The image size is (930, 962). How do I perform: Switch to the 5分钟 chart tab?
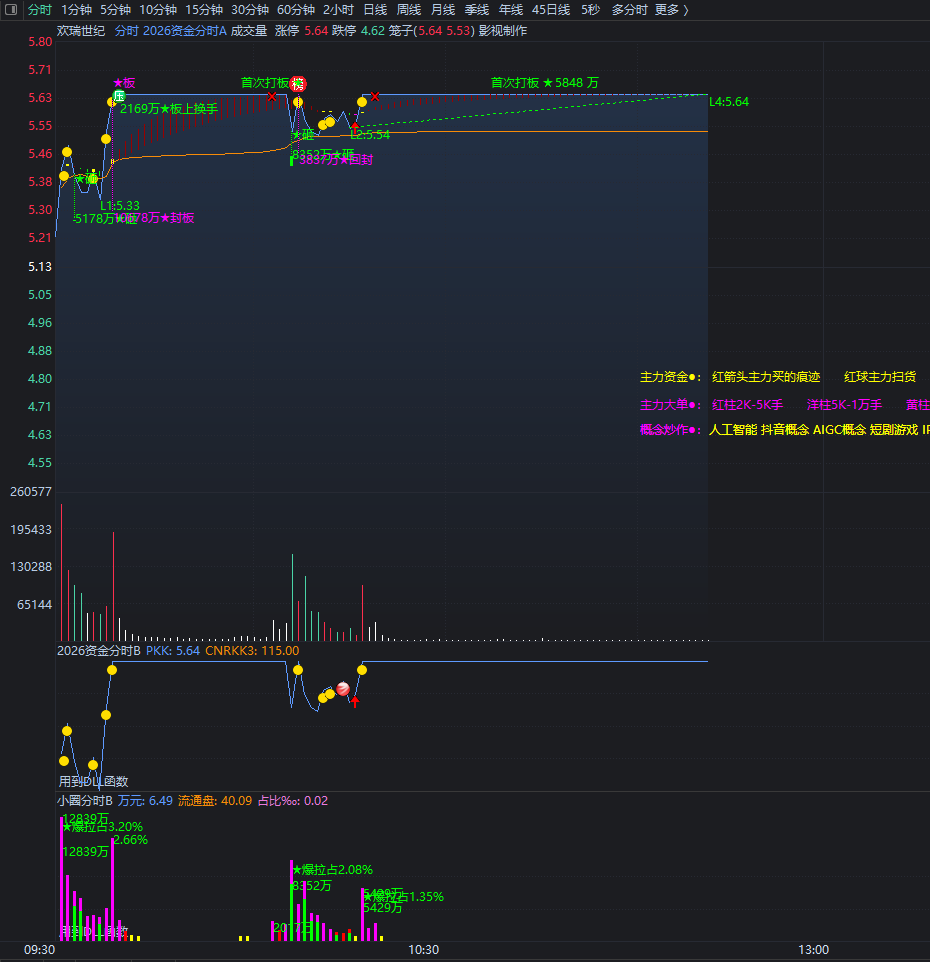coord(115,10)
